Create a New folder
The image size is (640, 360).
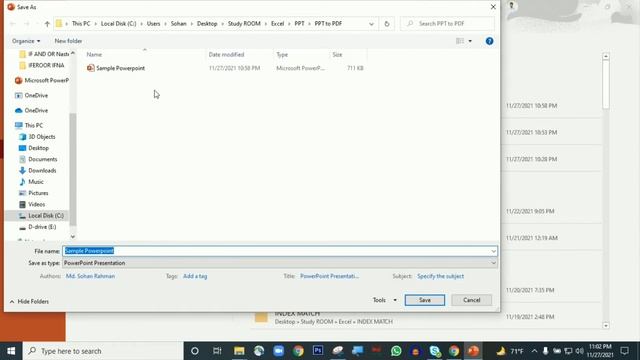pyautogui.click(x=68, y=41)
